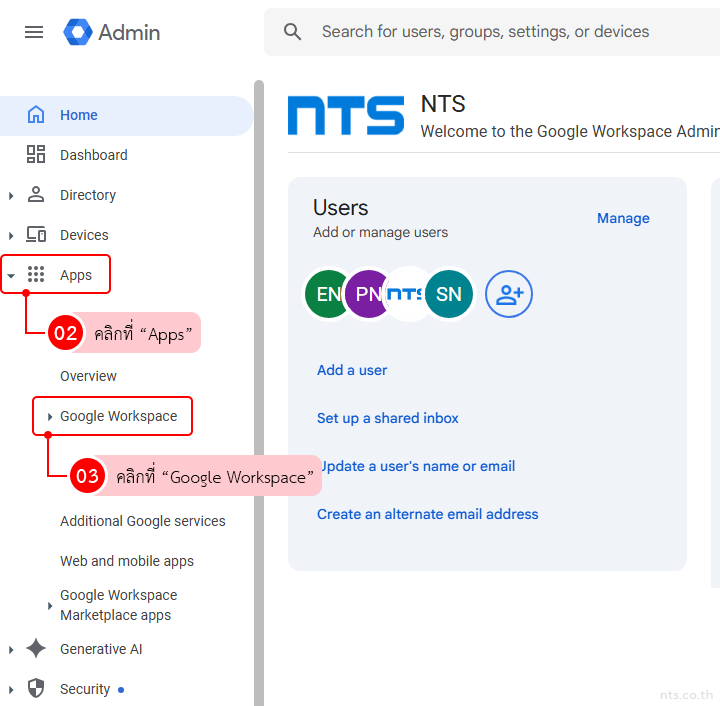720x706 pixels.
Task: Open the SN user avatar
Action: click(x=449, y=294)
